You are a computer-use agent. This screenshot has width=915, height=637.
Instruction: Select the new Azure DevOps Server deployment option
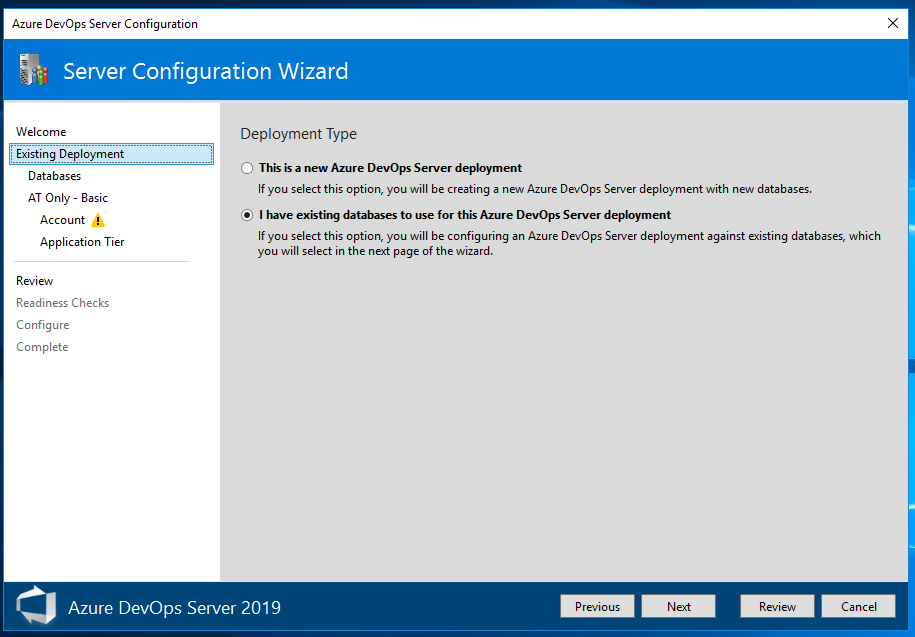[247, 168]
